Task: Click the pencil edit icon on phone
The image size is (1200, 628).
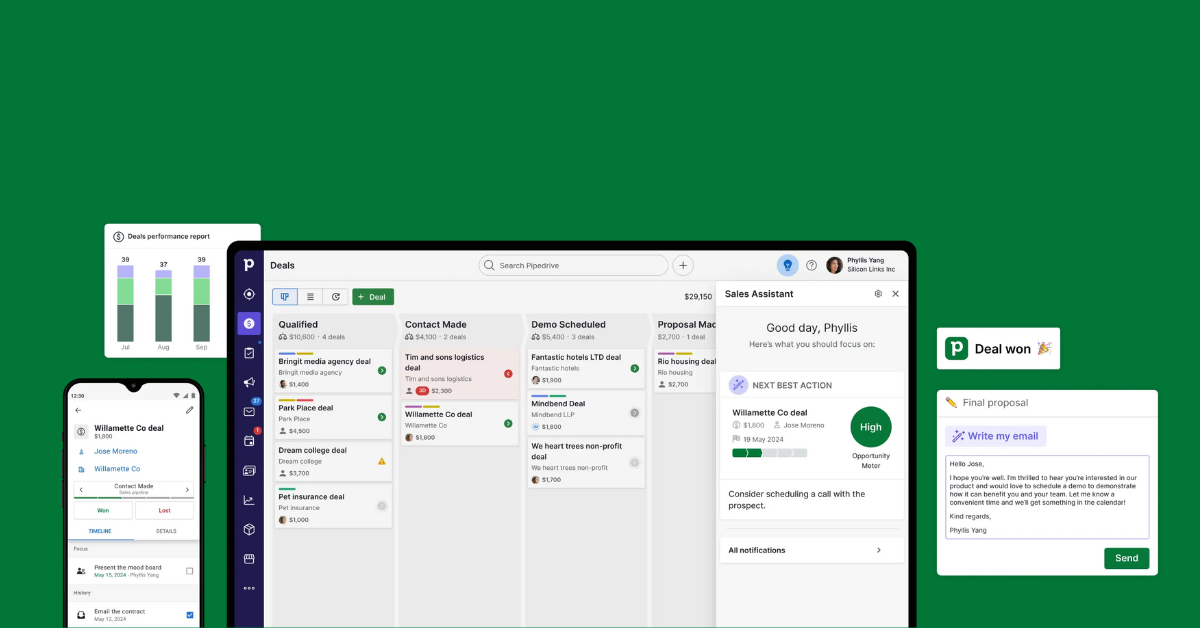Action: tap(190, 410)
